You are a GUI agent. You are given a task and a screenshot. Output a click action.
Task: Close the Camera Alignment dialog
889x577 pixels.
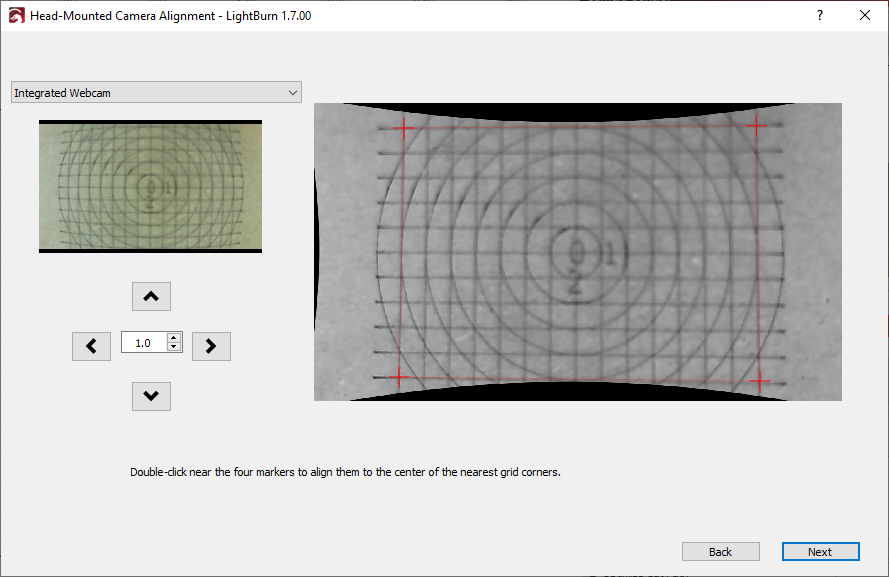coord(865,15)
